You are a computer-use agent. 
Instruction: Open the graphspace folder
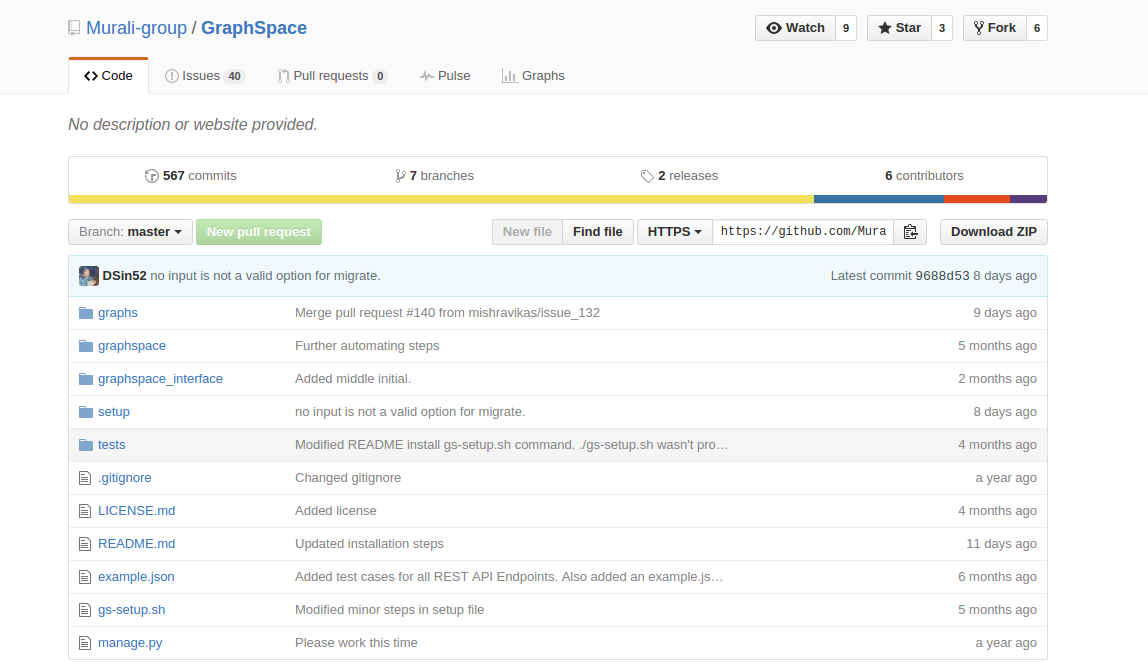click(x=132, y=346)
